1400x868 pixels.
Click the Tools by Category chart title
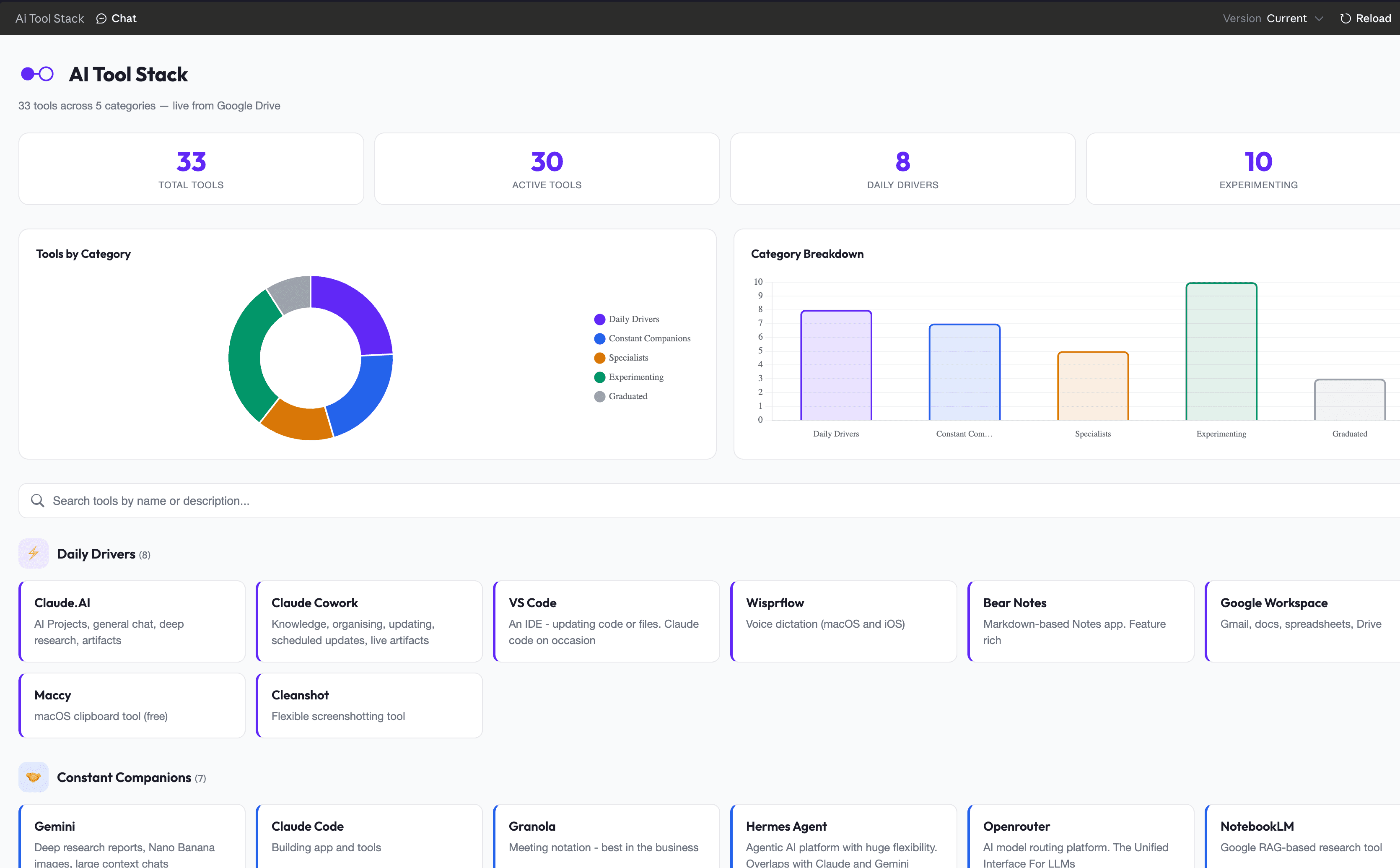[x=83, y=254]
